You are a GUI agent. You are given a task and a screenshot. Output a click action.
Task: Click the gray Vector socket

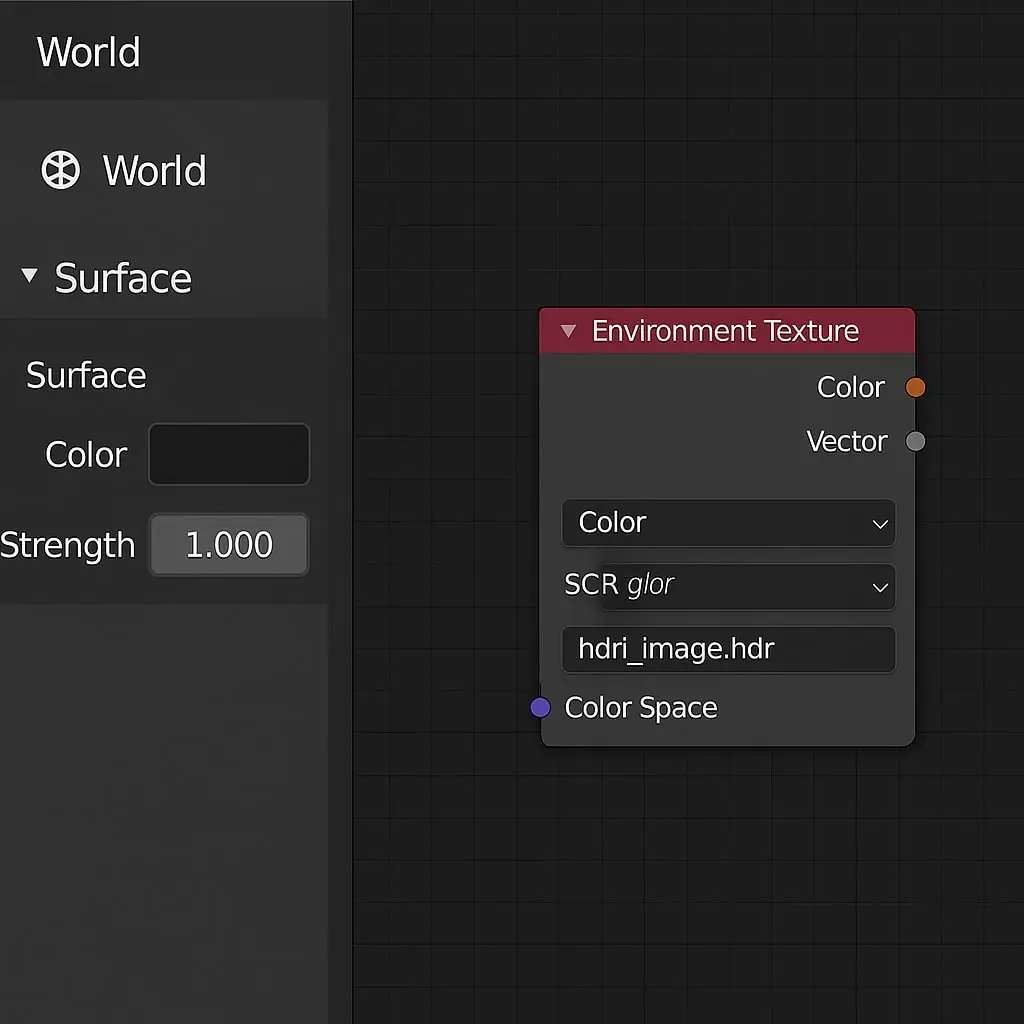click(915, 441)
